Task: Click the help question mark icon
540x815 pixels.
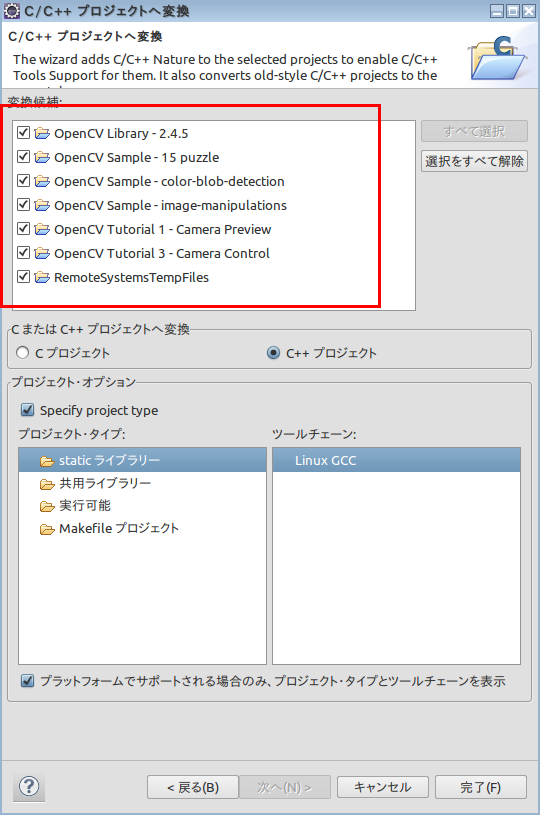Action: click(29, 786)
